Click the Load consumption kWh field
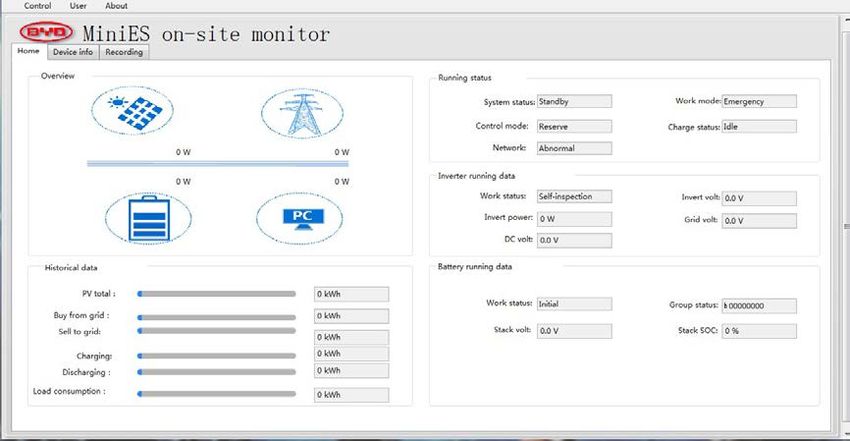 (x=351, y=395)
